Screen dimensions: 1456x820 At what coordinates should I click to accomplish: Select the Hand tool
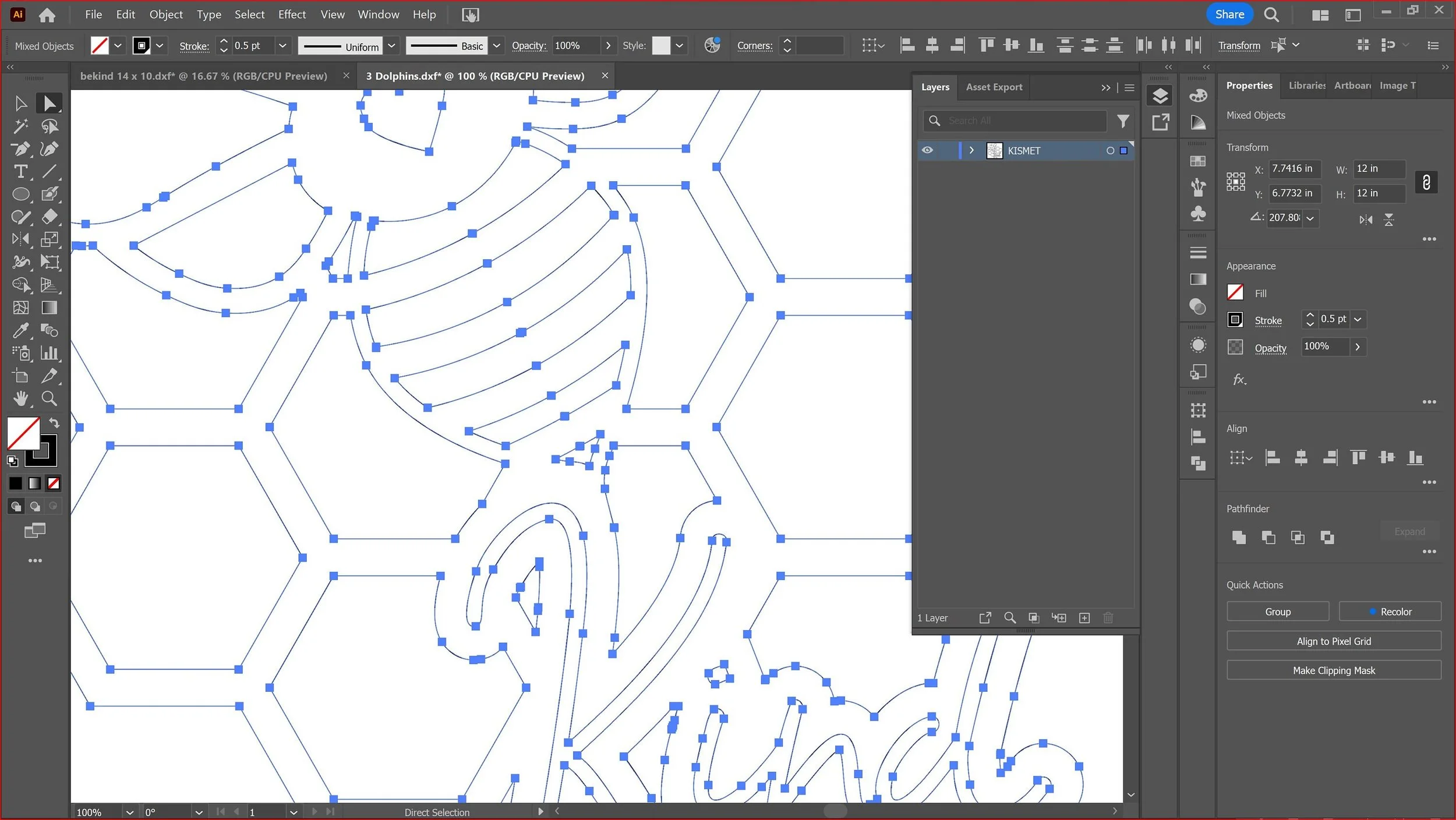pyautogui.click(x=20, y=399)
